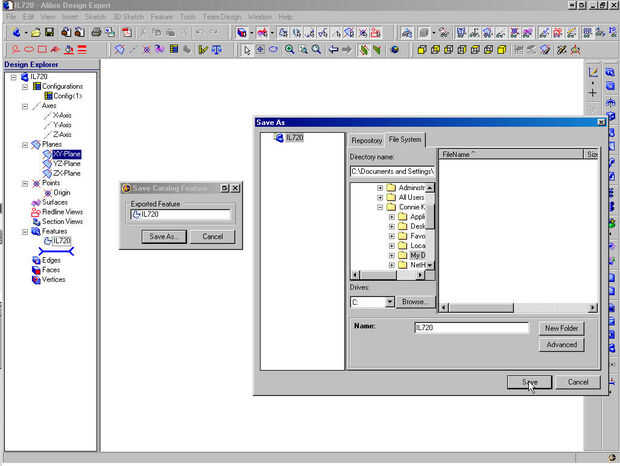Screen dimensions: 620x466
Task: Click the Directory name field
Action: click(x=392, y=172)
